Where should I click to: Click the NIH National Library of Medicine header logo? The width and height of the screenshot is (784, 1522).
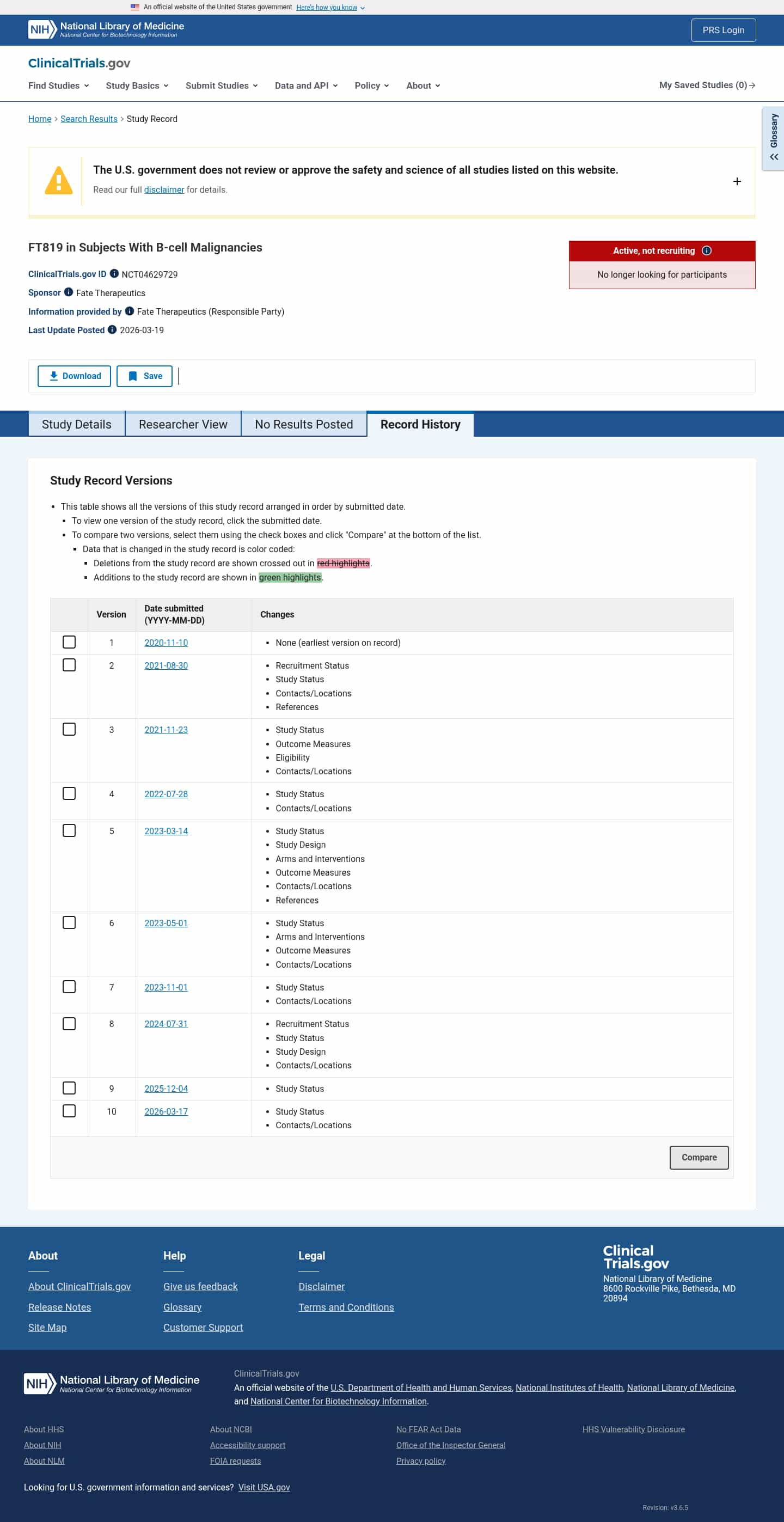(106, 29)
